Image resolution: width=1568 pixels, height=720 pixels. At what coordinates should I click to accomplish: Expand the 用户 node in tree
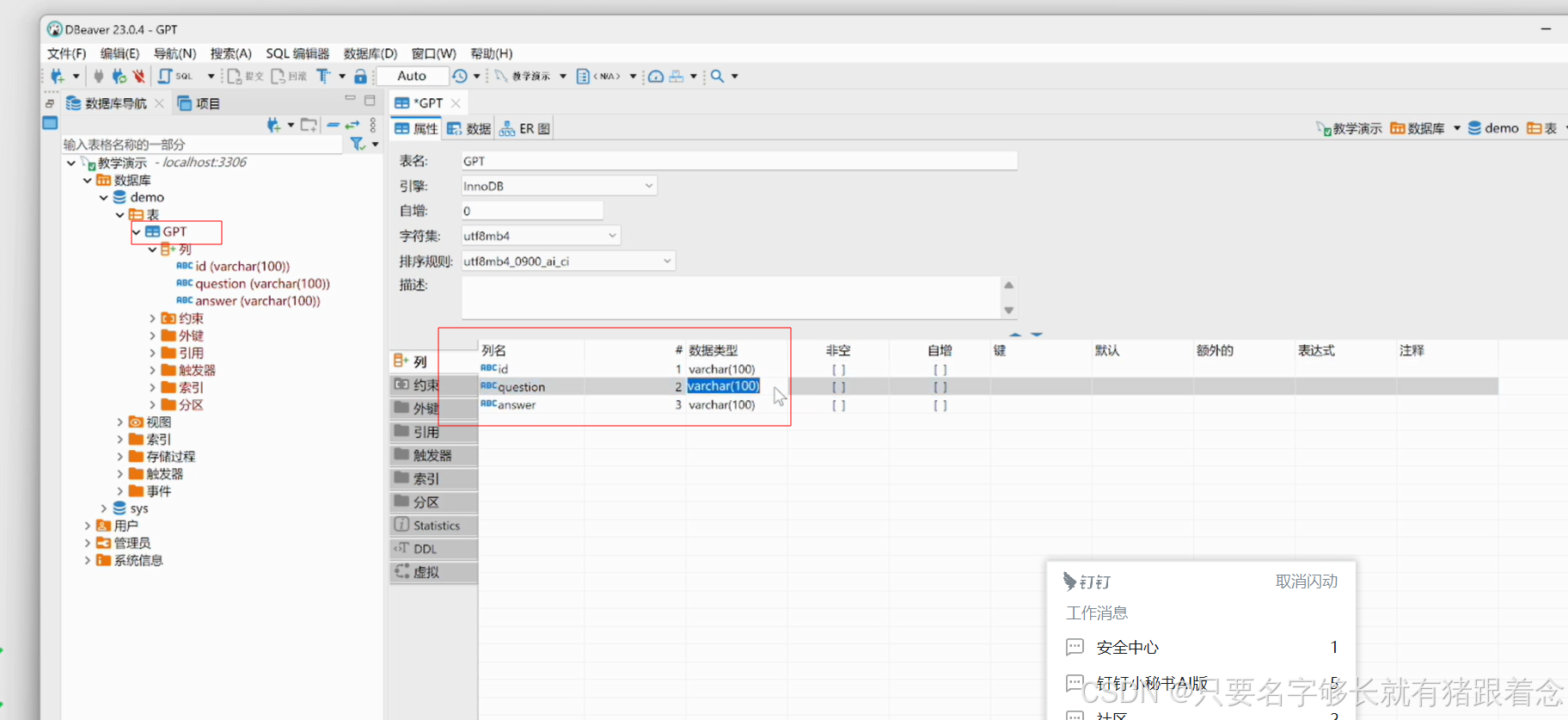[88, 526]
